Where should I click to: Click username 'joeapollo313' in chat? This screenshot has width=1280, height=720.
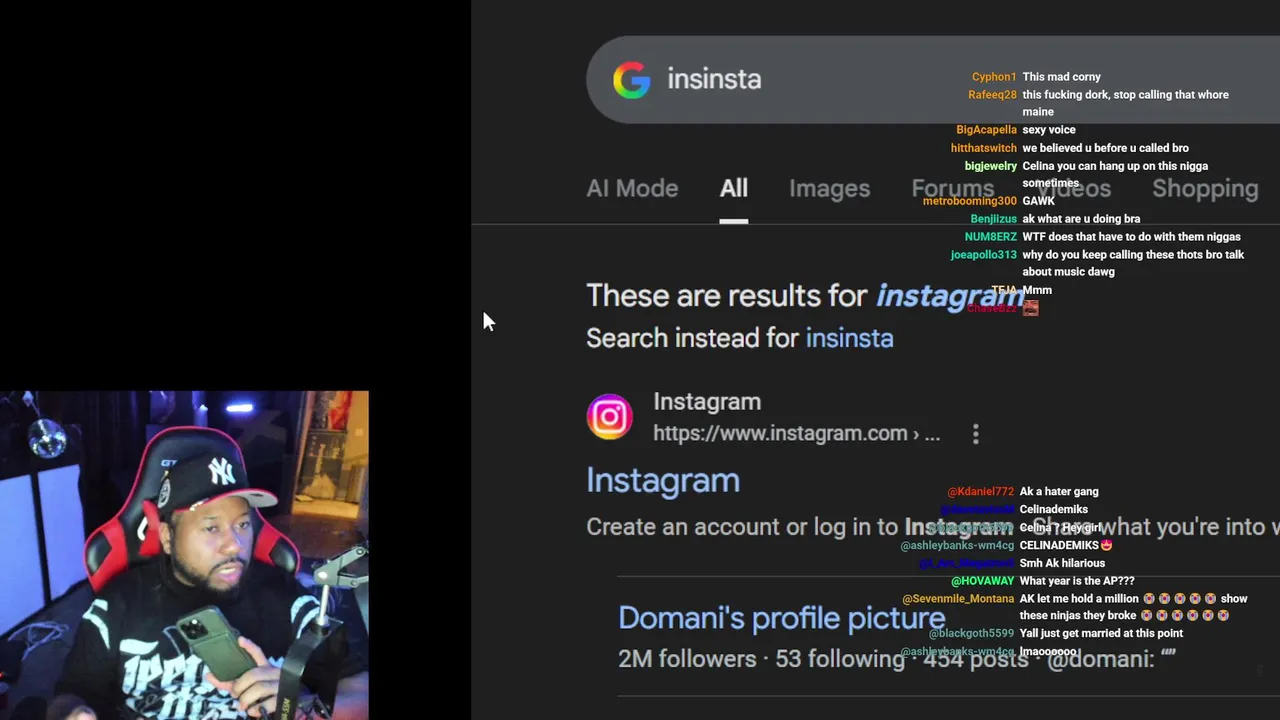point(984,255)
